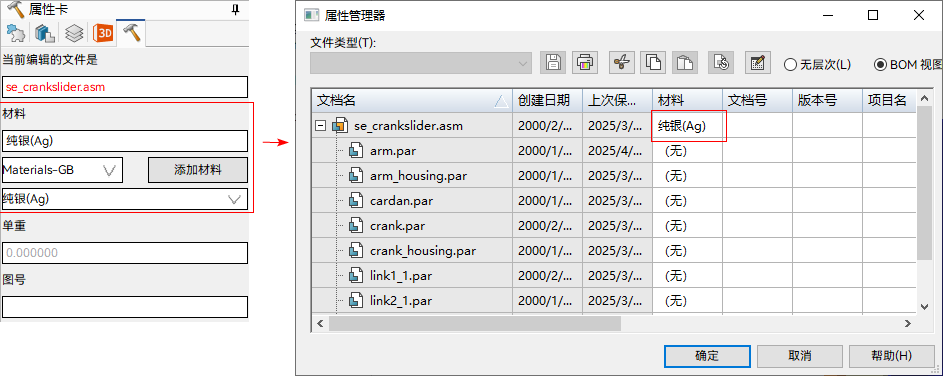Click the (无) material cell for crank.par

click(x=687, y=226)
